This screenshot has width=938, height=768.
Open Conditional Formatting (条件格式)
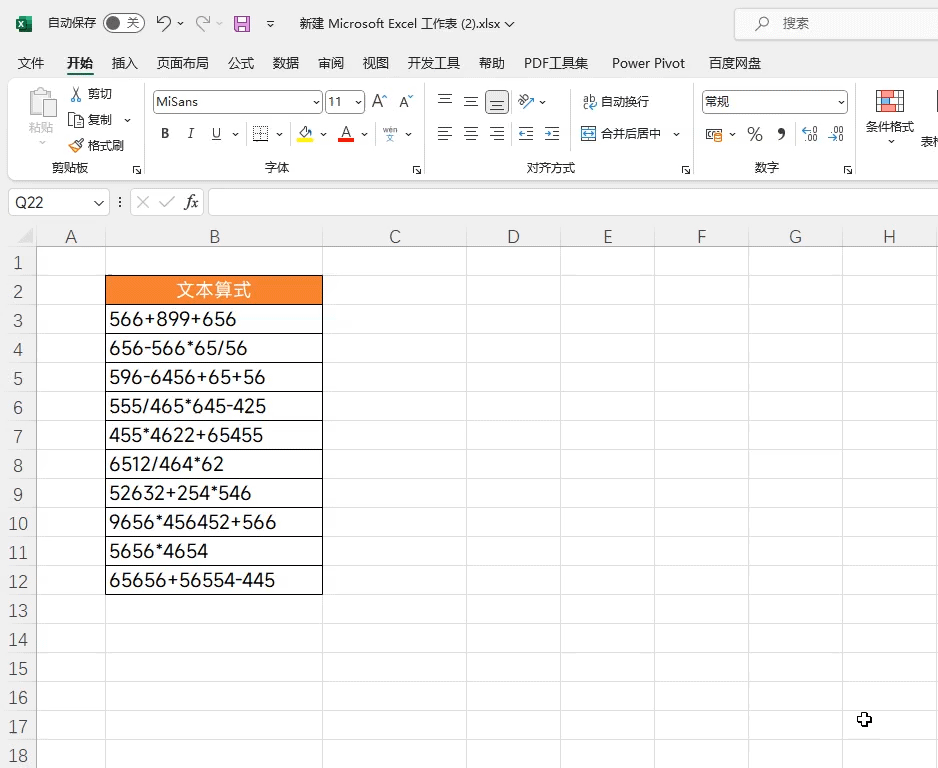(890, 117)
